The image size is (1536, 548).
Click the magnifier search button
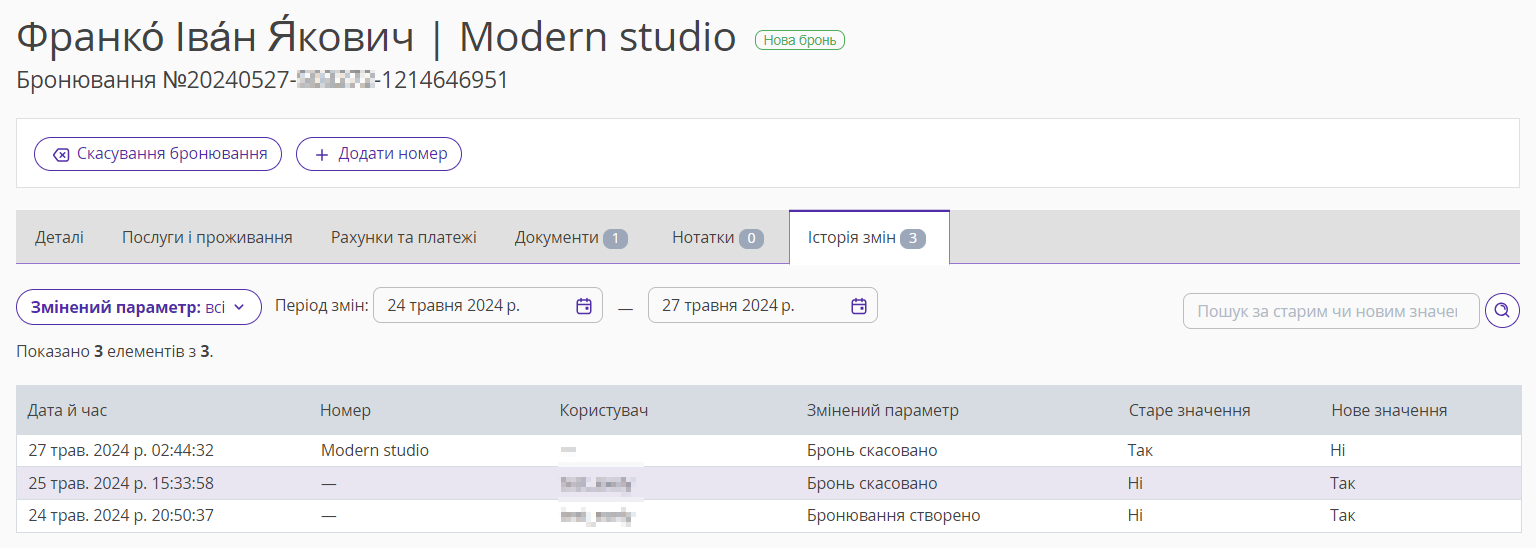[1502, 311]
